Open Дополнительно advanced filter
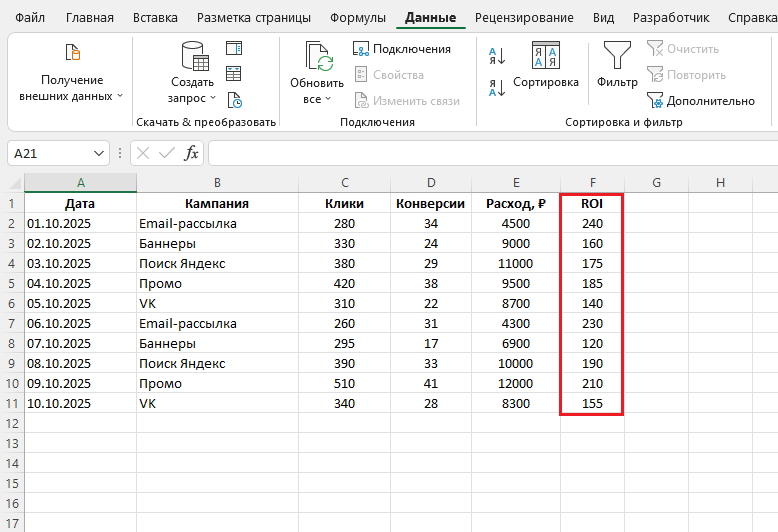Image resolution: width=778 pixels, height=532 pixels. (700, 100)
